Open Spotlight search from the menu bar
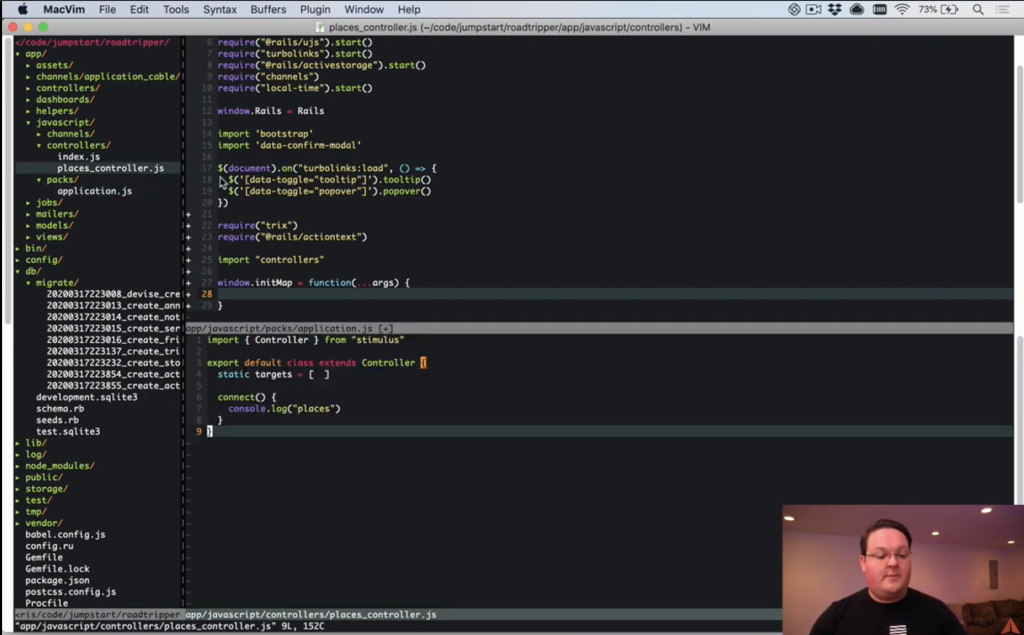The height and width of the screenshot is (635, 1024). 978,9
